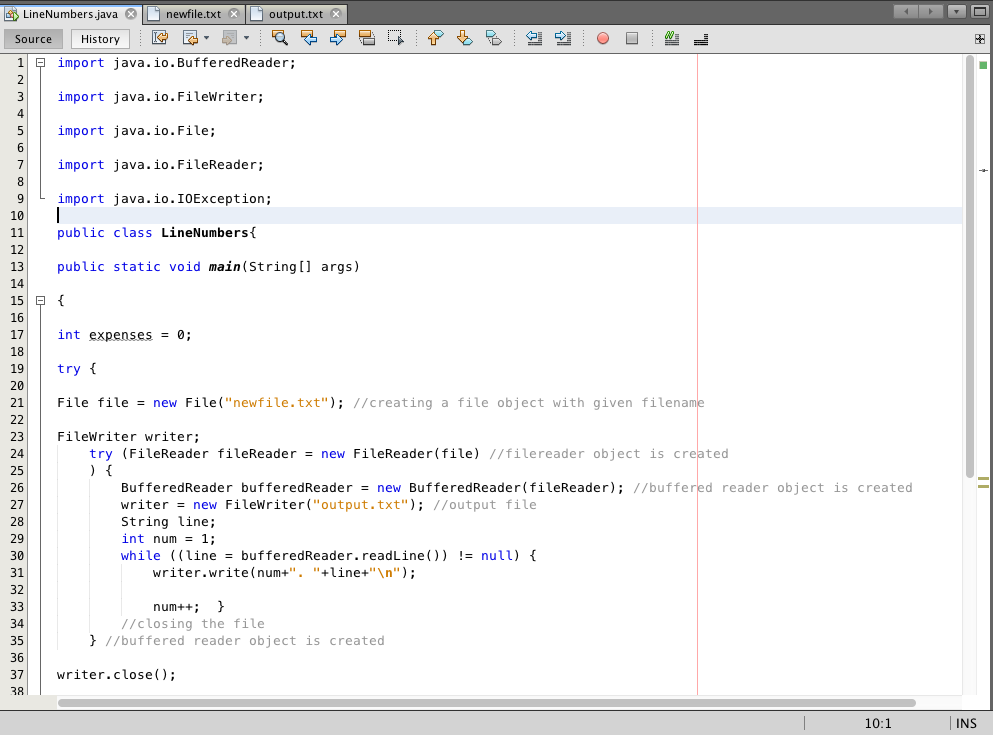Click the INS indicator in status bar
The image size is (993, 735).
(966, 723)
